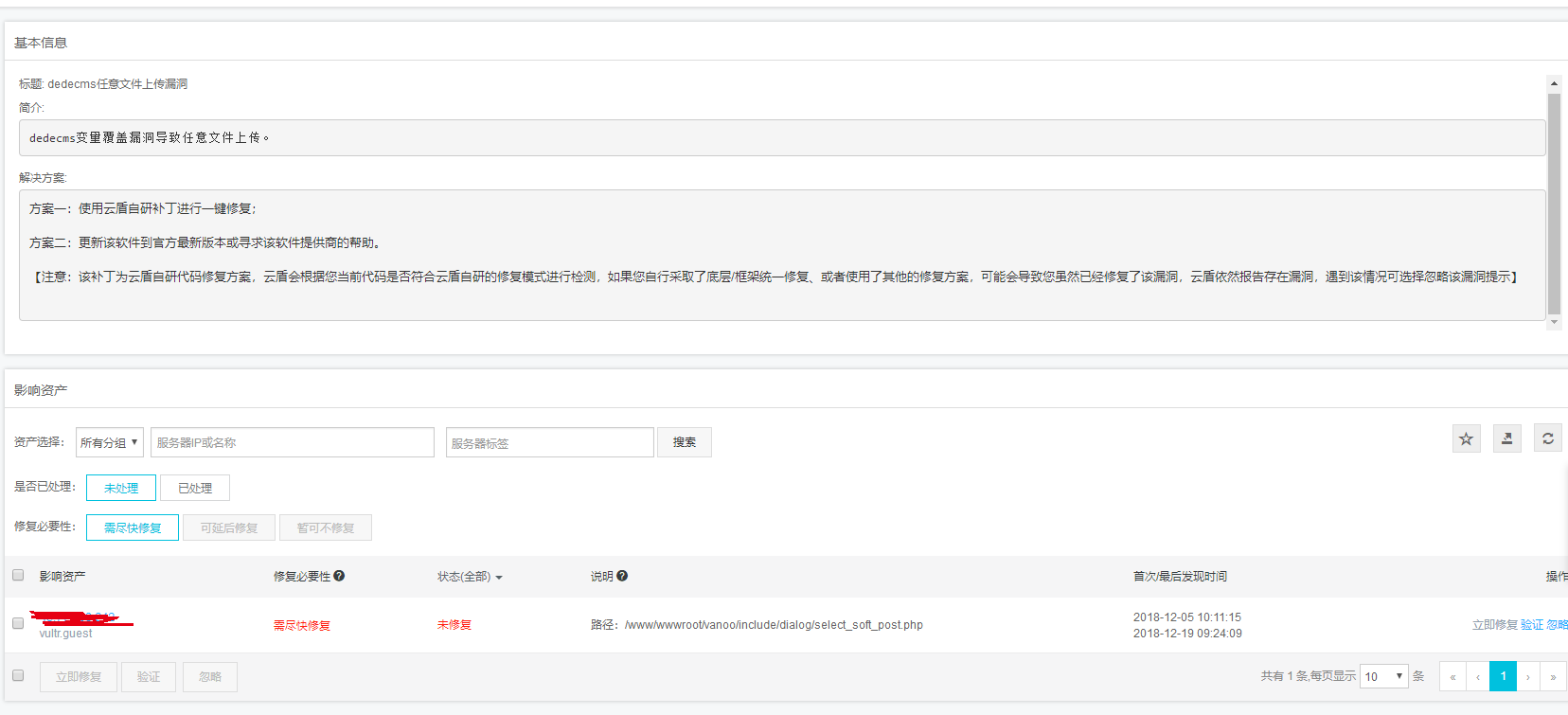Click the 首次/最后发现时间 column header
Screen dimensions: 1568x715
click(1180, 576)
